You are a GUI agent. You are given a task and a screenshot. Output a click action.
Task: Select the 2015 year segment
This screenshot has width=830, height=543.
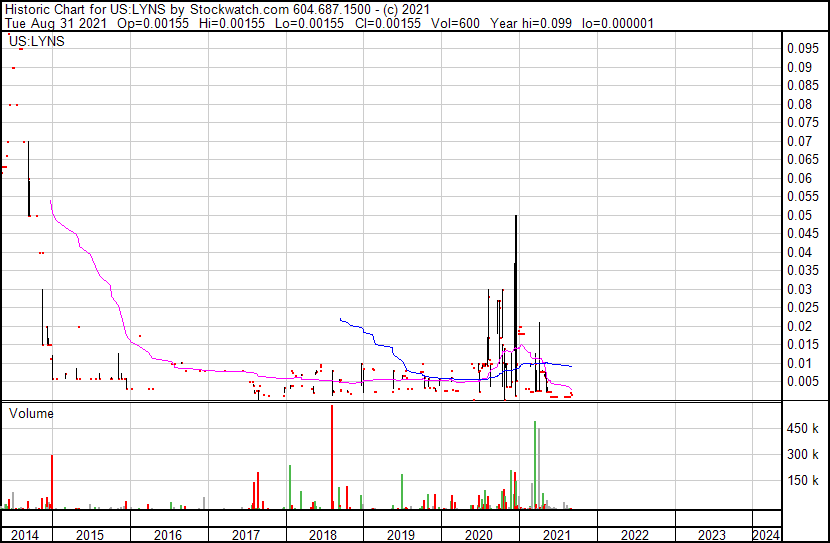point(90,535)
